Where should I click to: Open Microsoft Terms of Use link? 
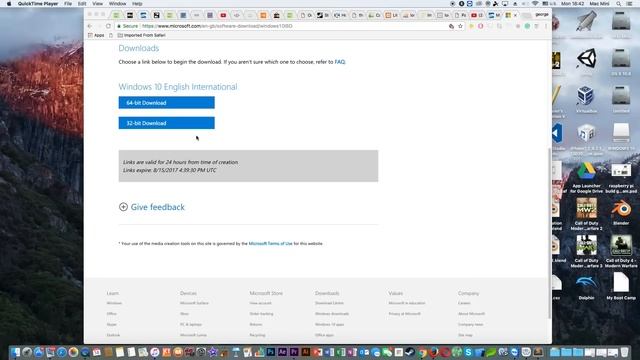tap(270, 244)
